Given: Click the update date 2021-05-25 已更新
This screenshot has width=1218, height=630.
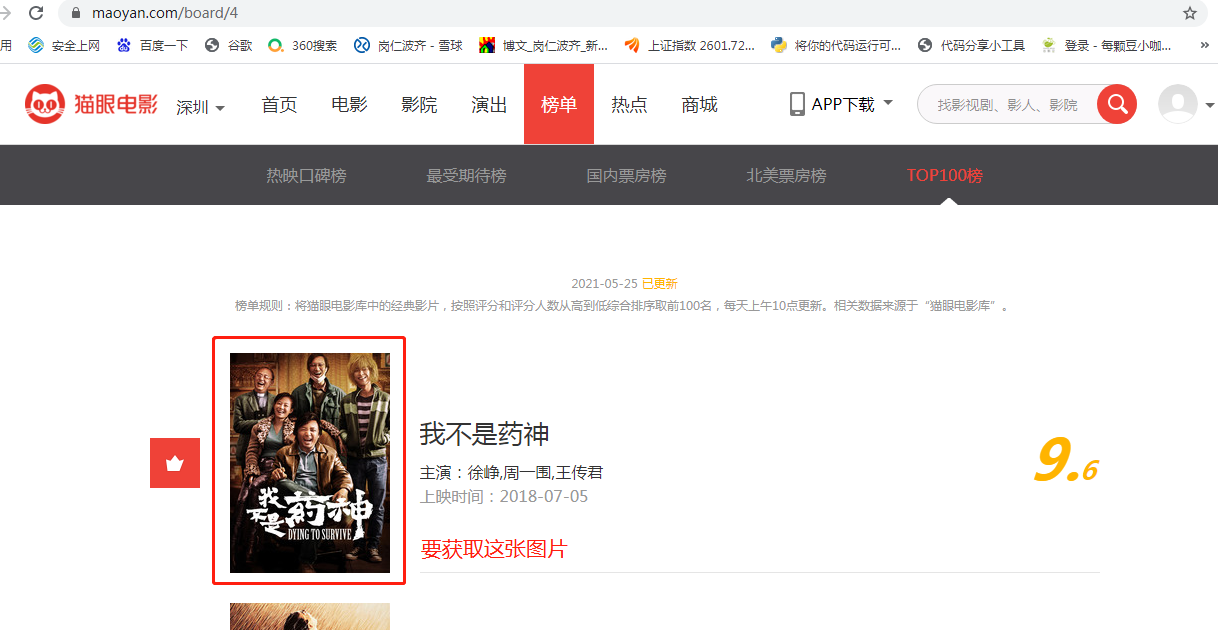Looking at the screenshot, I should coord(624,284).
